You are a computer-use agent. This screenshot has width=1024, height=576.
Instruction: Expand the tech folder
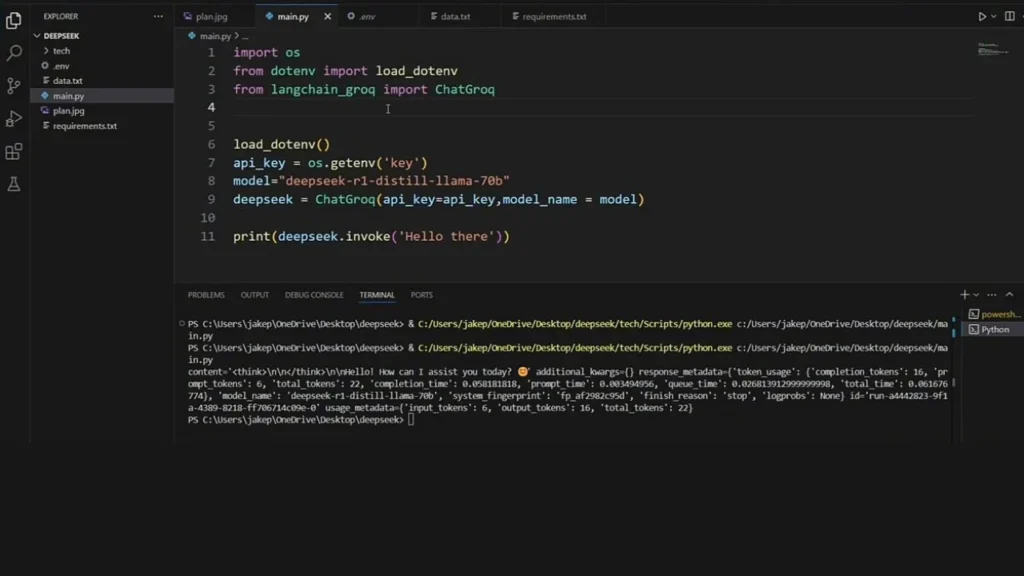pos(61,51)
